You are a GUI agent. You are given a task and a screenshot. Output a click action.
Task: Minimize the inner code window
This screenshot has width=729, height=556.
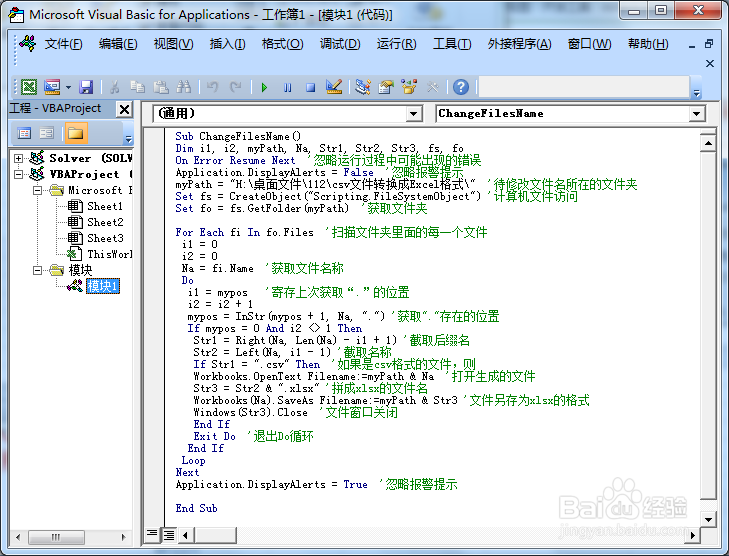click(x=692, y=45)
